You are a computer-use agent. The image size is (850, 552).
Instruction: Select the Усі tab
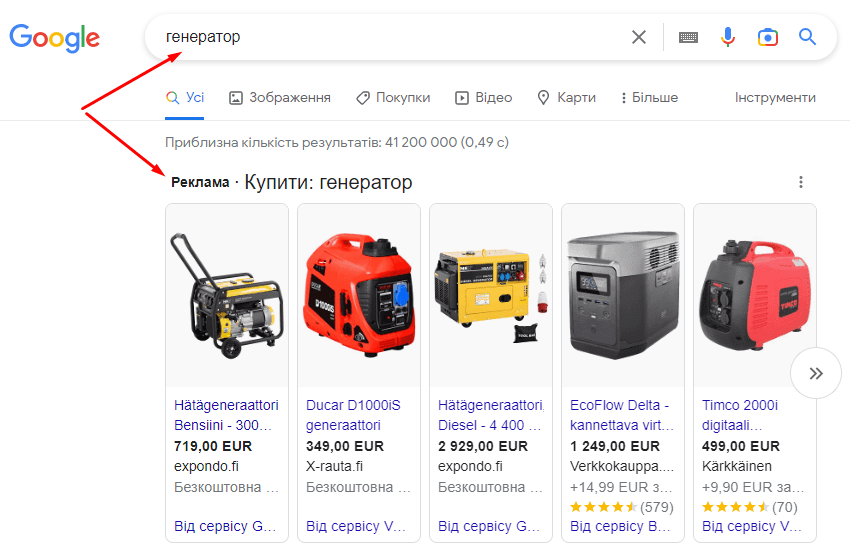[x=185, y=98]
